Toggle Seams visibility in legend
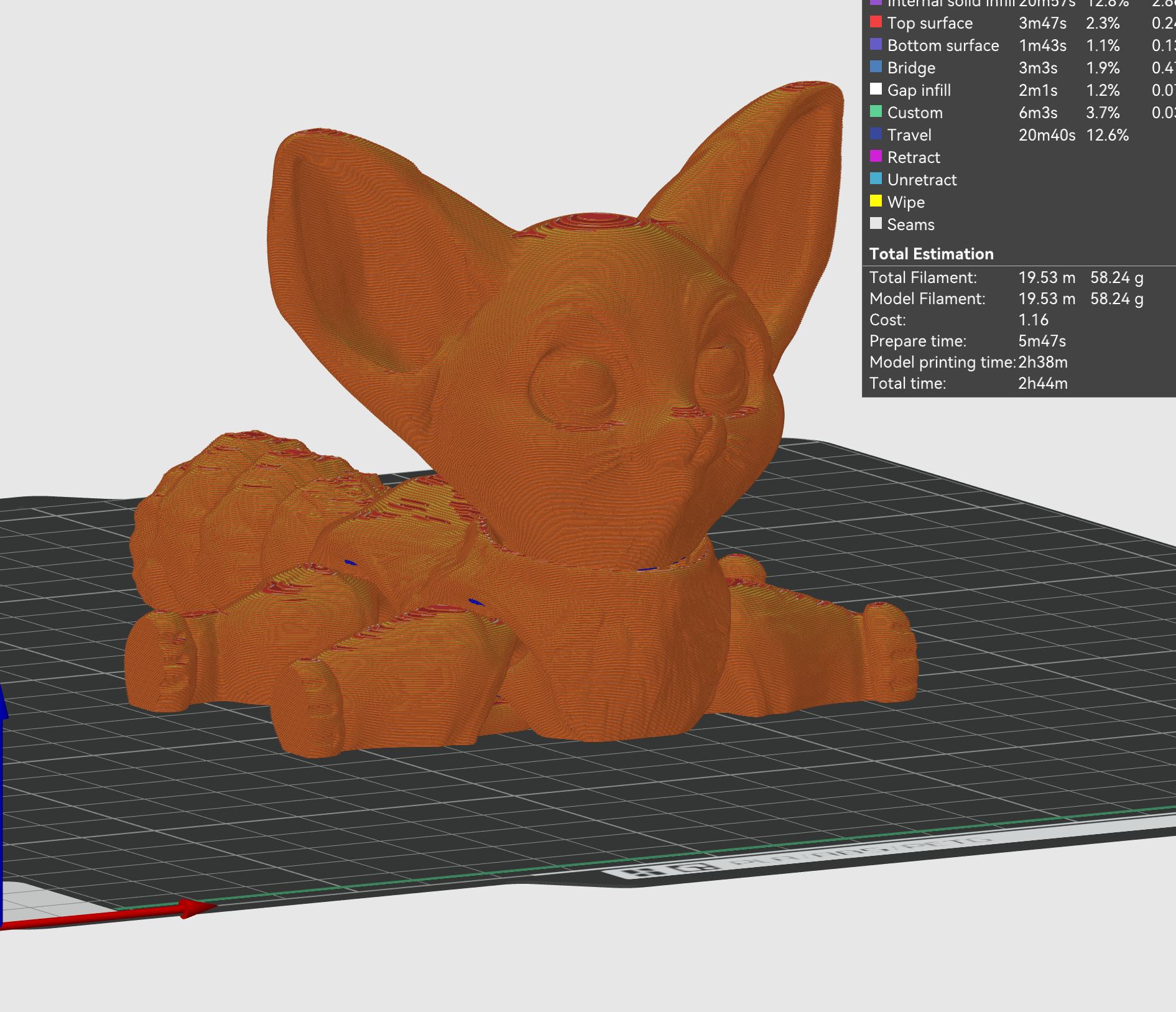 tap(910, 225)
